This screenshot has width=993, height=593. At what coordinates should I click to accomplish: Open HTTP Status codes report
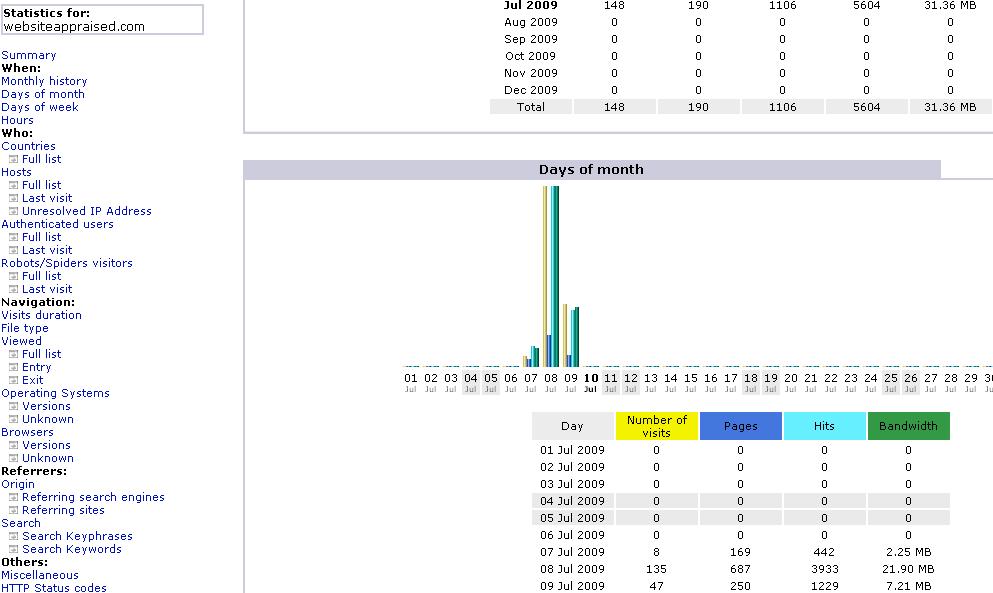pos(54,588)
